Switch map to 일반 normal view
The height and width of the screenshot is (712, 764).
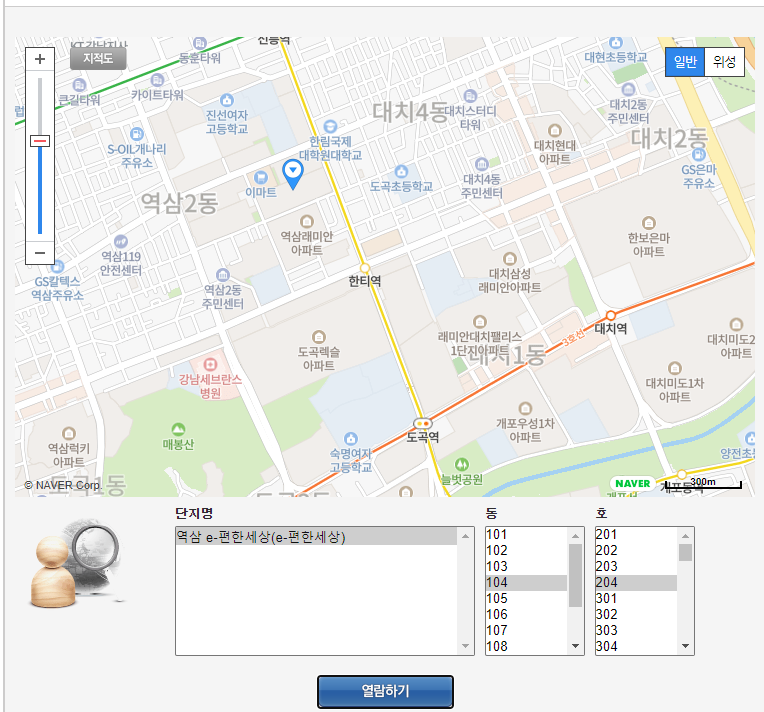click(685, 62)
